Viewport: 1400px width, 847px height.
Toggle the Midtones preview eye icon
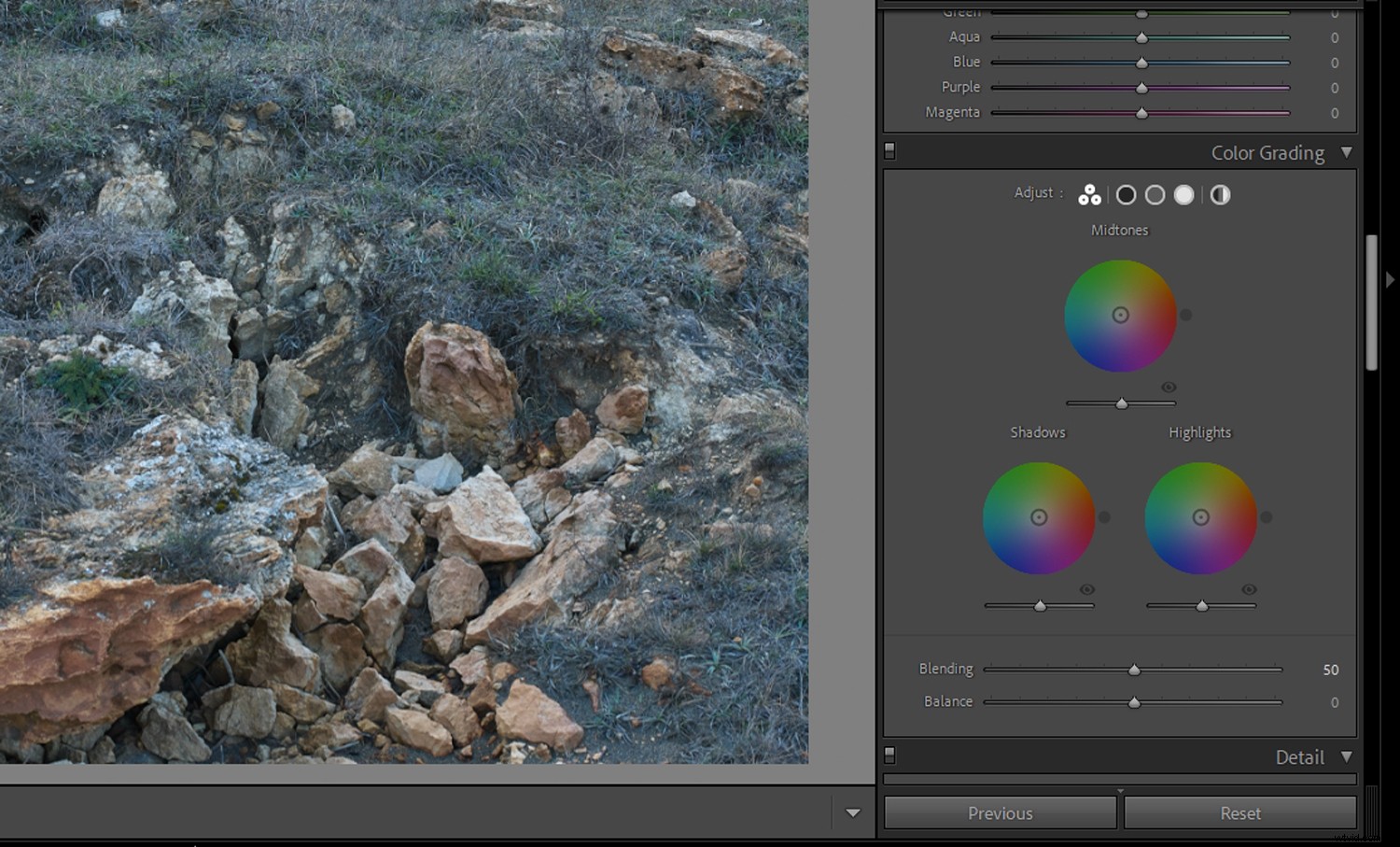[1167, 387]
